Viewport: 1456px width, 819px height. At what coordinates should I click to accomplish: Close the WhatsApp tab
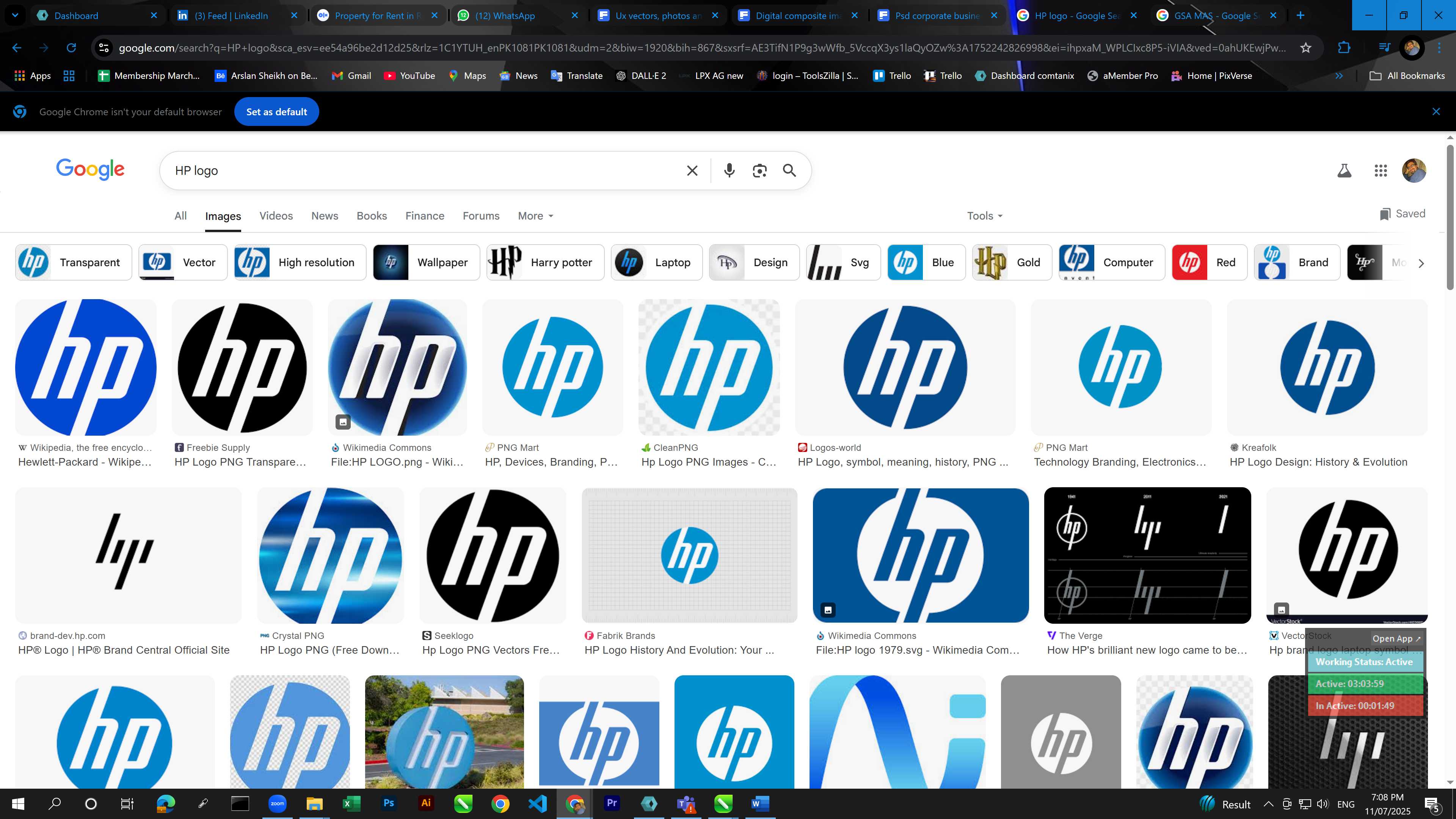click(x=575, y=15)
